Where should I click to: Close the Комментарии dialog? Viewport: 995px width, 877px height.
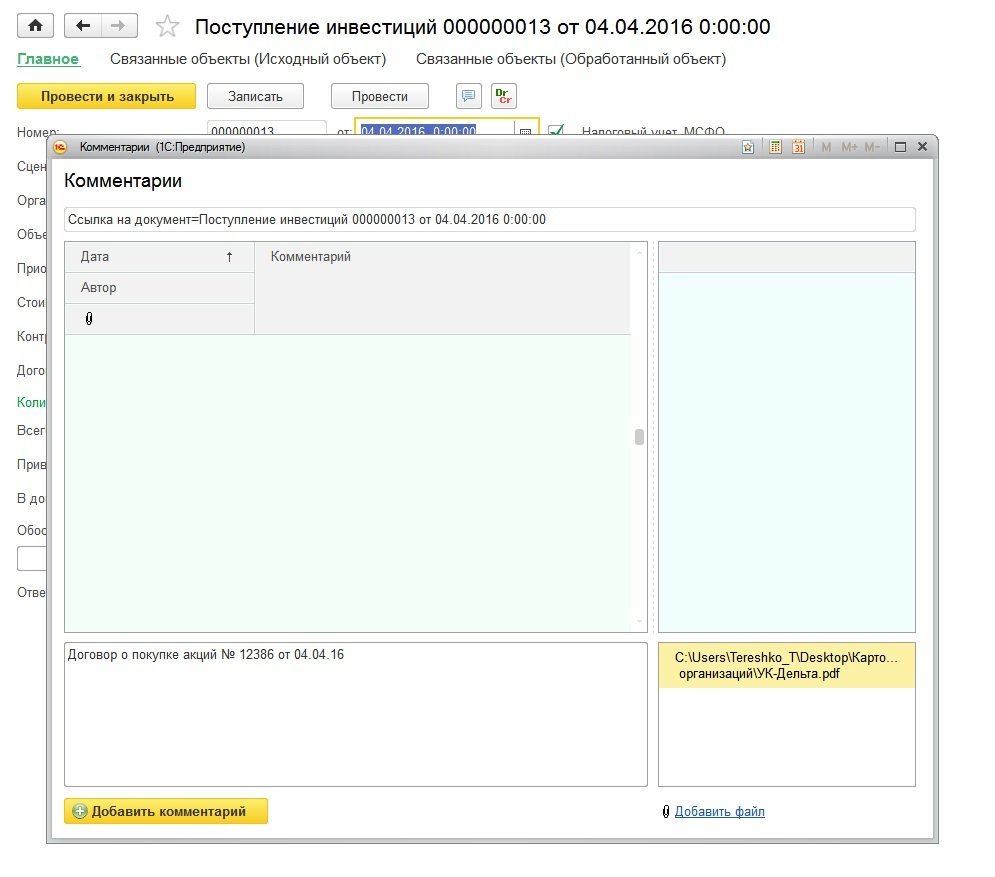tap(923, 147)
